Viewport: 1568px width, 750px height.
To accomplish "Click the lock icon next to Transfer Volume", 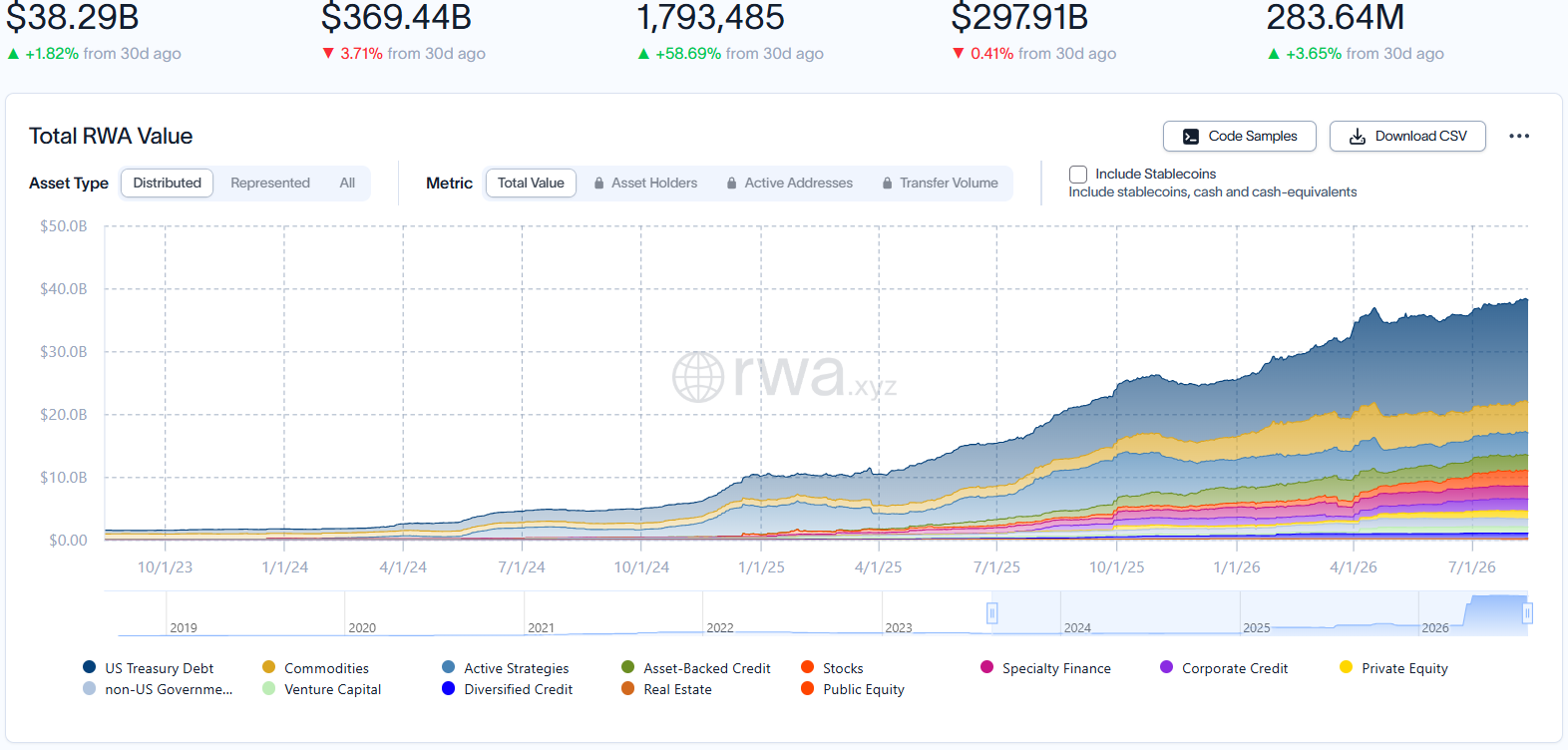I will click(887, 184).
